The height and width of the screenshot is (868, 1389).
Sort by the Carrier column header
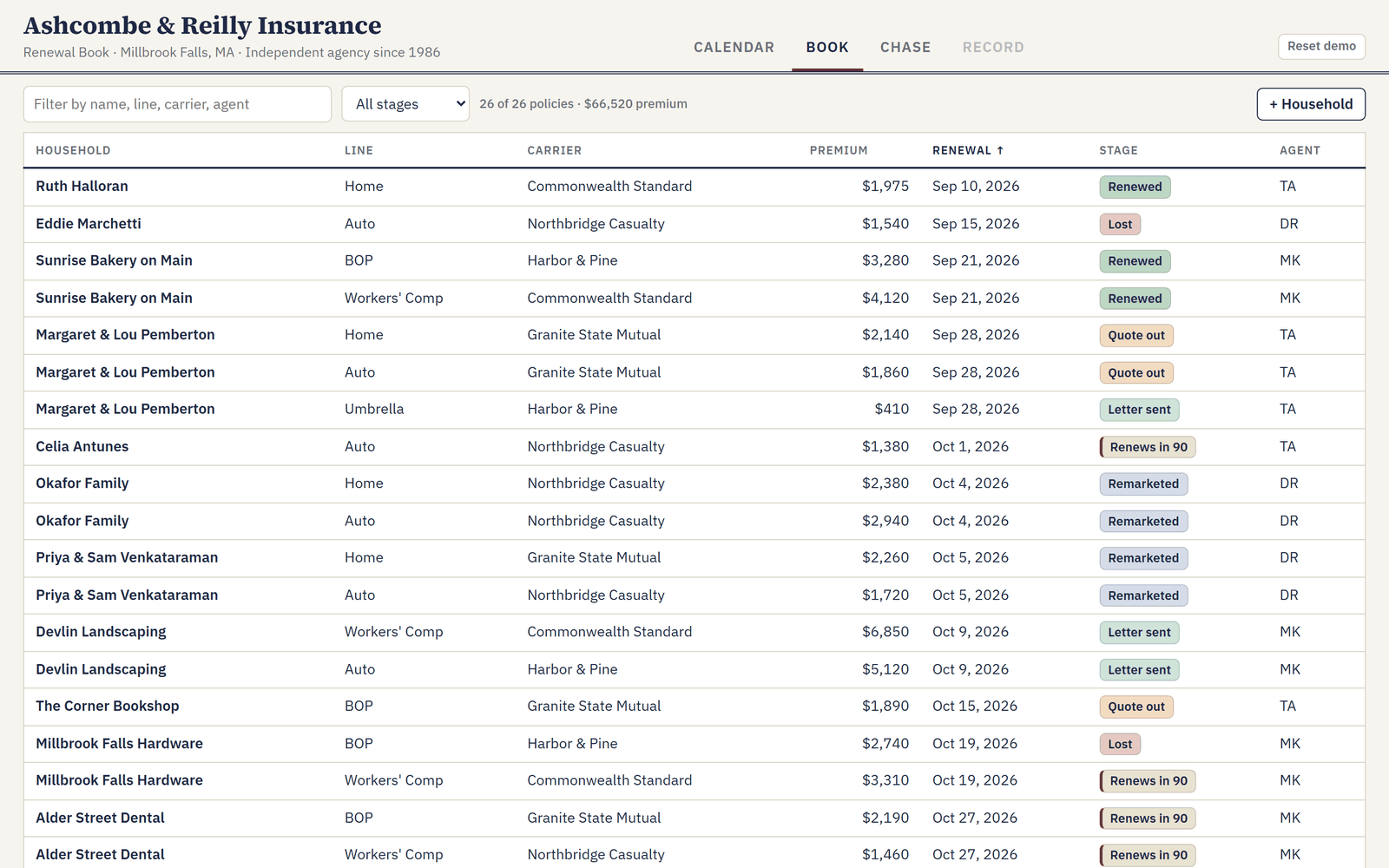pos(555,150)
